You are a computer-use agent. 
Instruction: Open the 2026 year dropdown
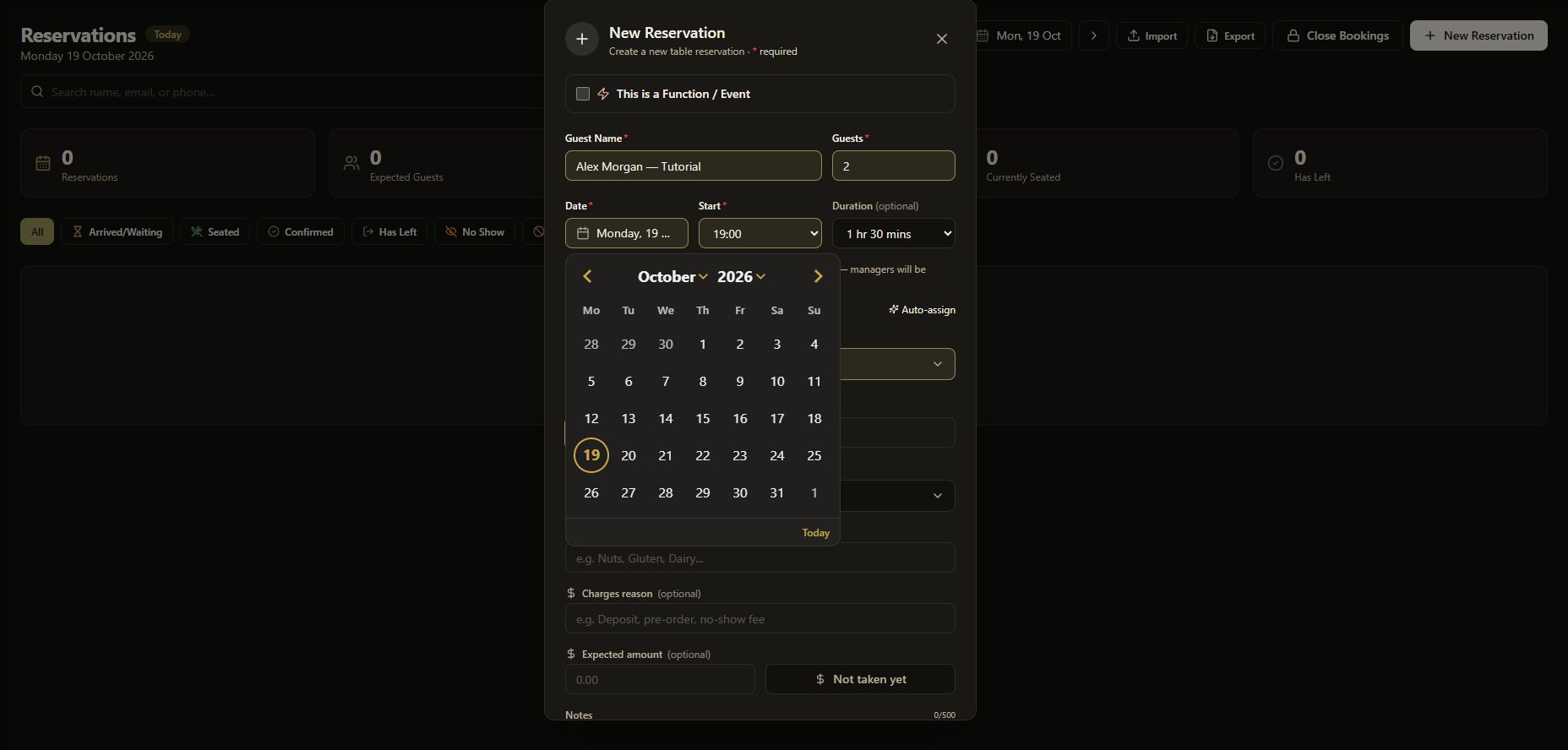tap(741, 276)
